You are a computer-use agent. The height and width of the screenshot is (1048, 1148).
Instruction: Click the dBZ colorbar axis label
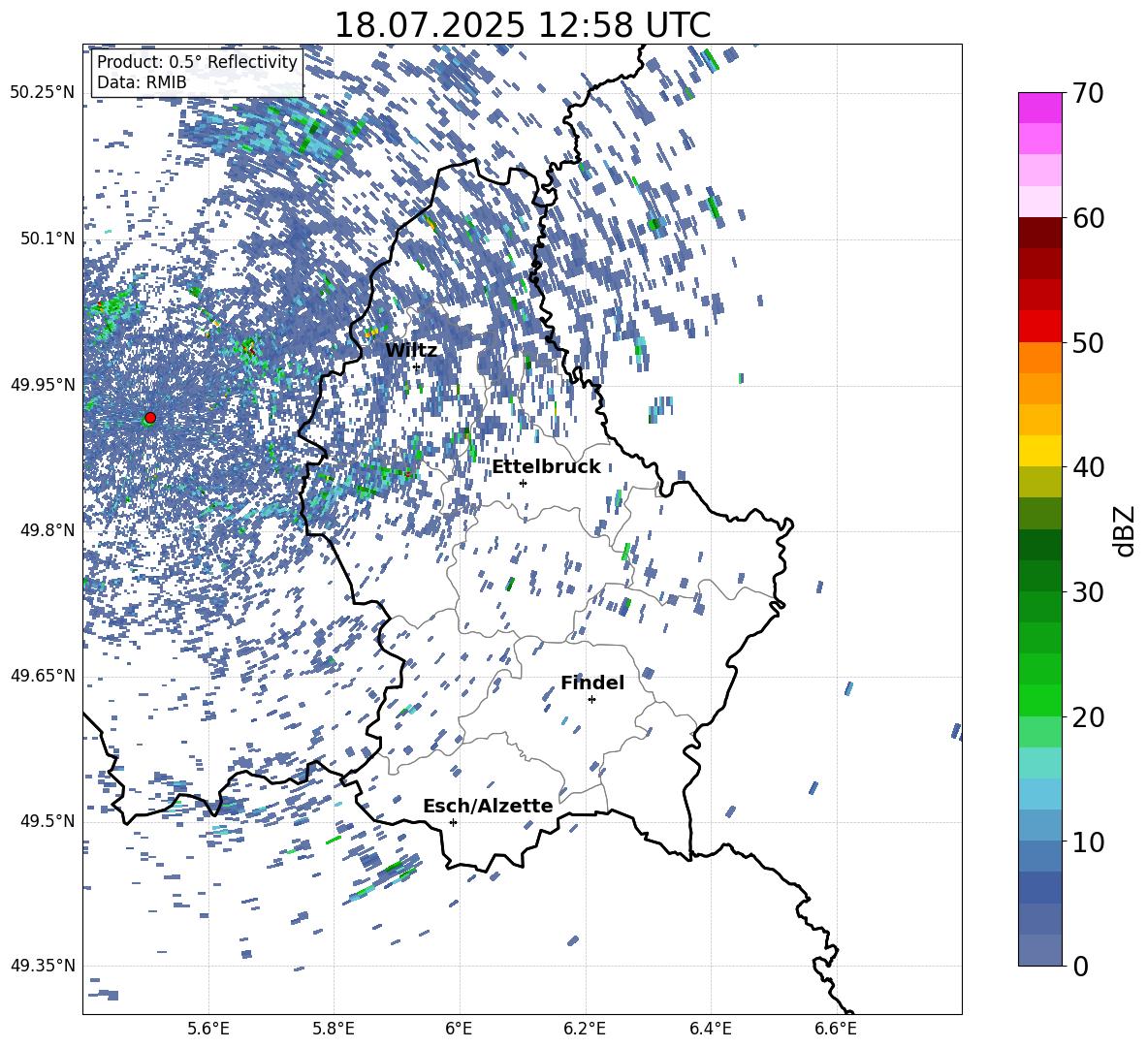pos(1126,530)
